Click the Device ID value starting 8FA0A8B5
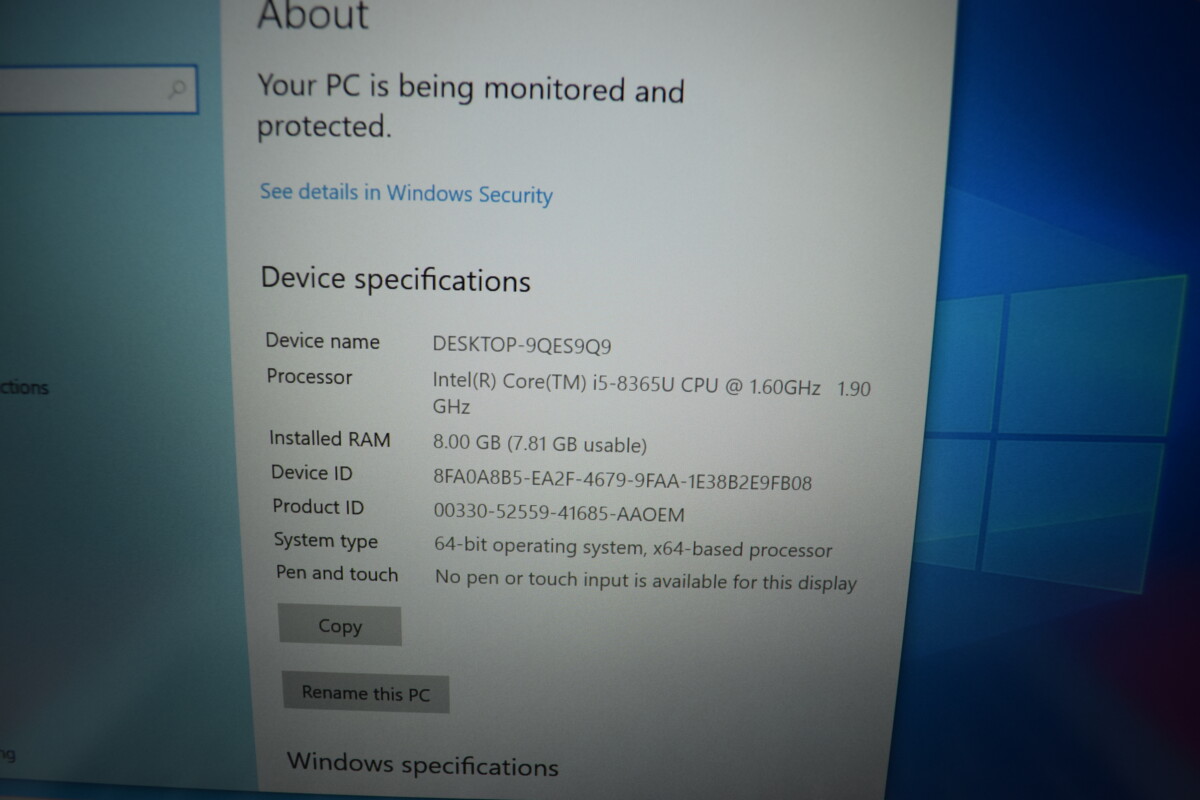The image size is (1200, 800). (x=622, y=481)
